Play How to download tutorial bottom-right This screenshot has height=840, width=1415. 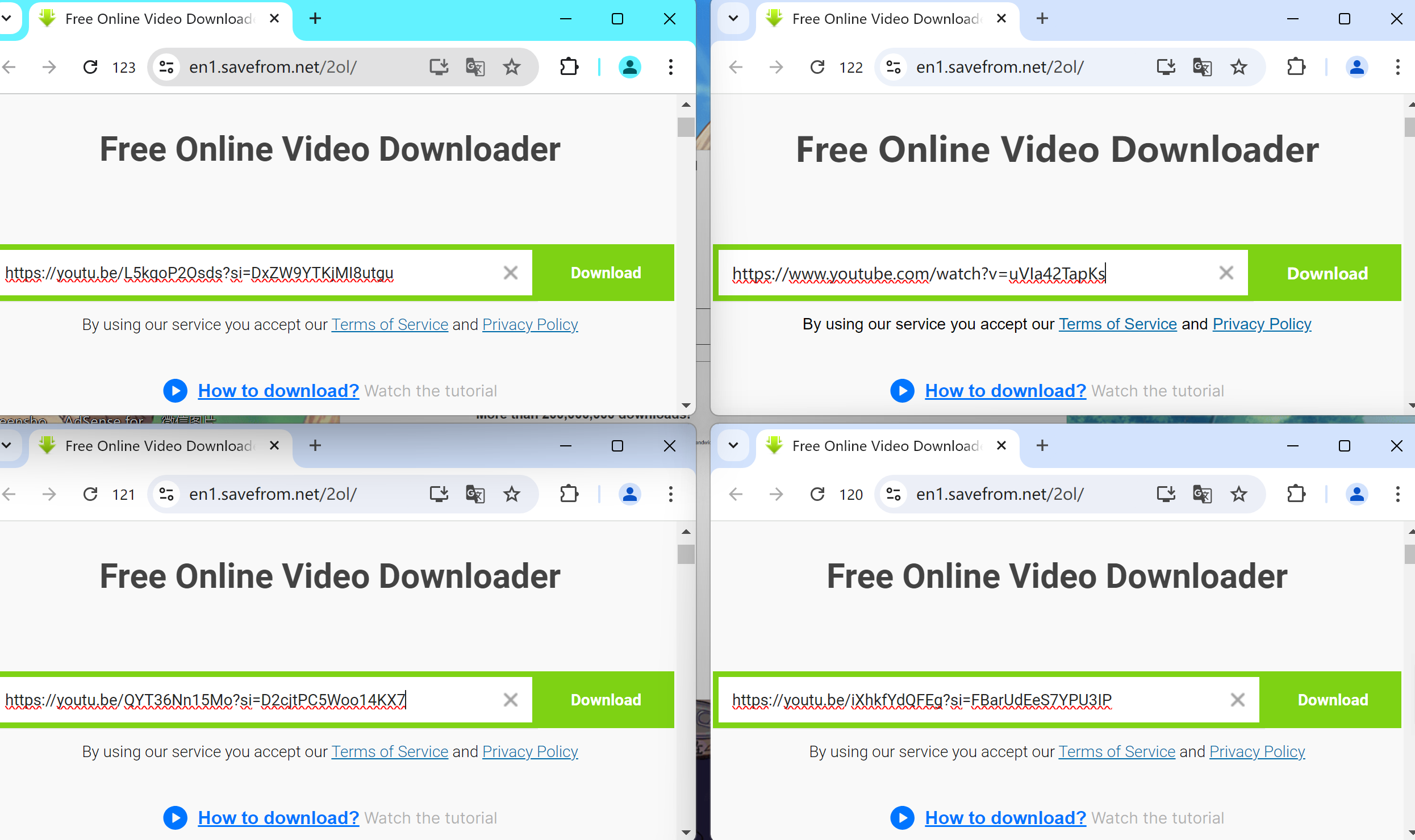903,818
